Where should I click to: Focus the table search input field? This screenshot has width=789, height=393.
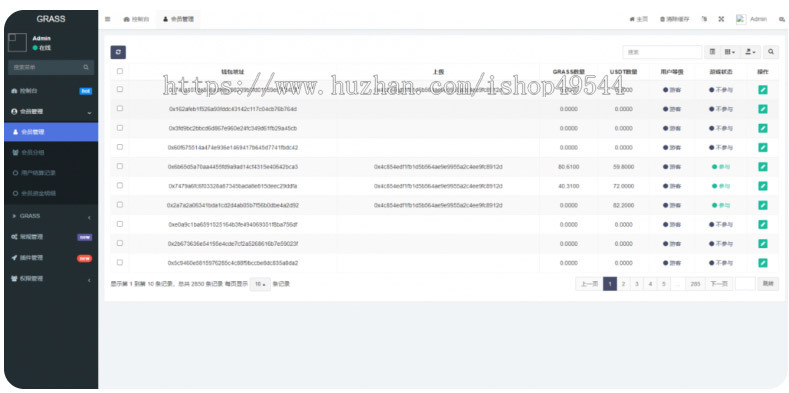(x=662, y=52)
